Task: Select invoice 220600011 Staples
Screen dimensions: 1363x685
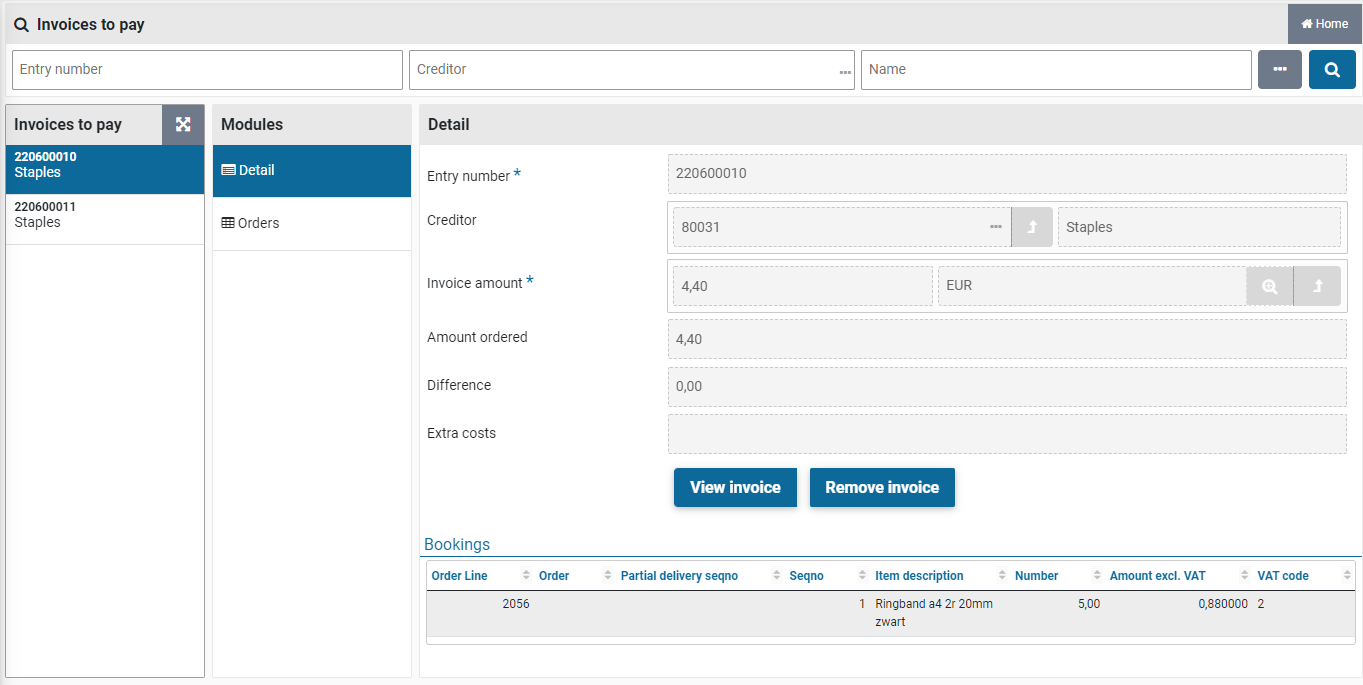Action: point(105,215)
